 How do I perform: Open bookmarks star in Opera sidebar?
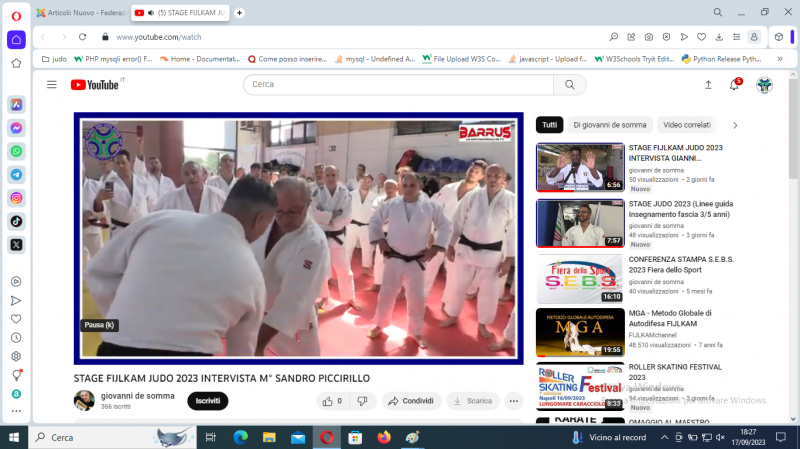16,63
